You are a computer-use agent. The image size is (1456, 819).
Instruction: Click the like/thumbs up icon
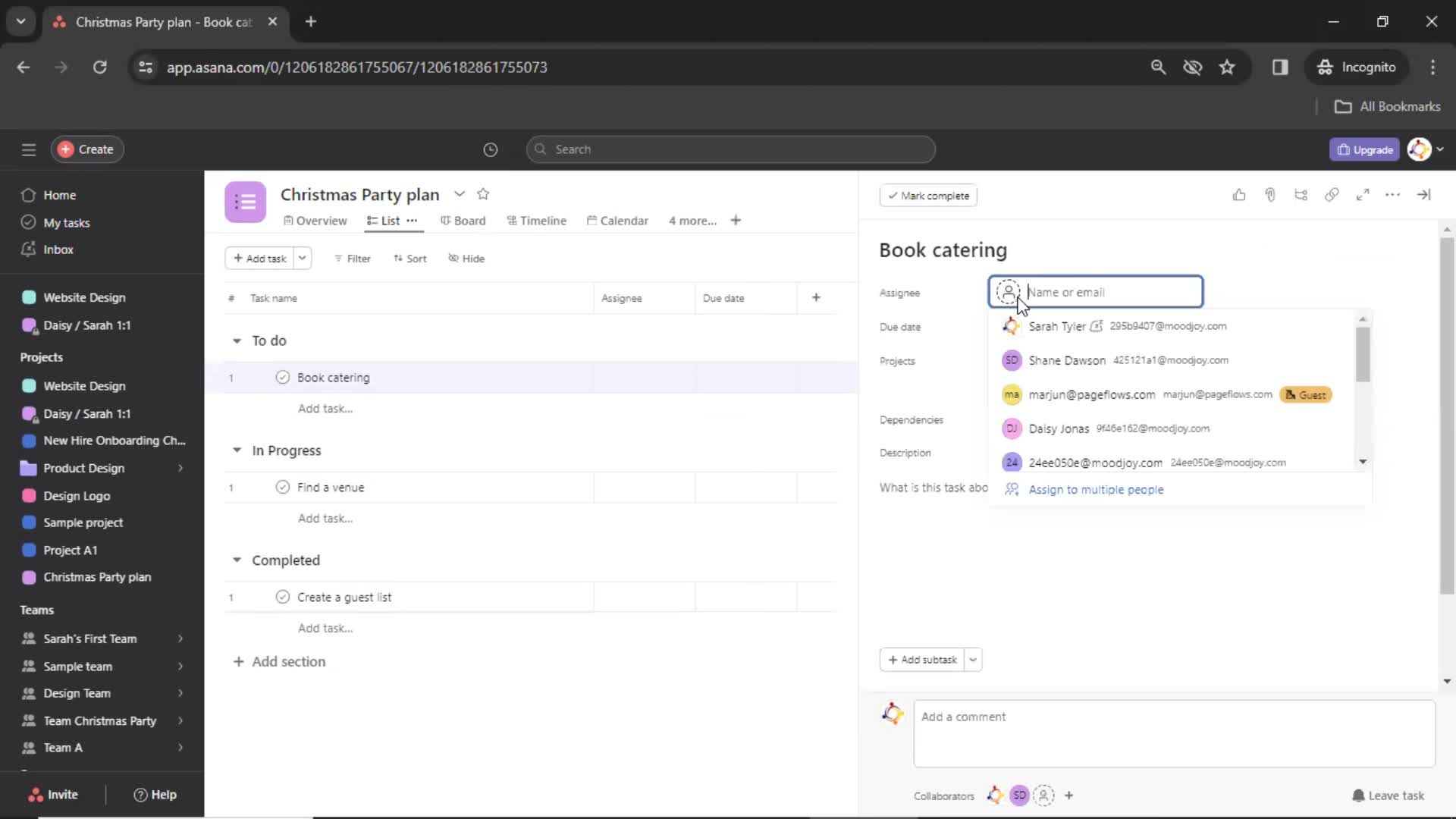pos(1239,196)
